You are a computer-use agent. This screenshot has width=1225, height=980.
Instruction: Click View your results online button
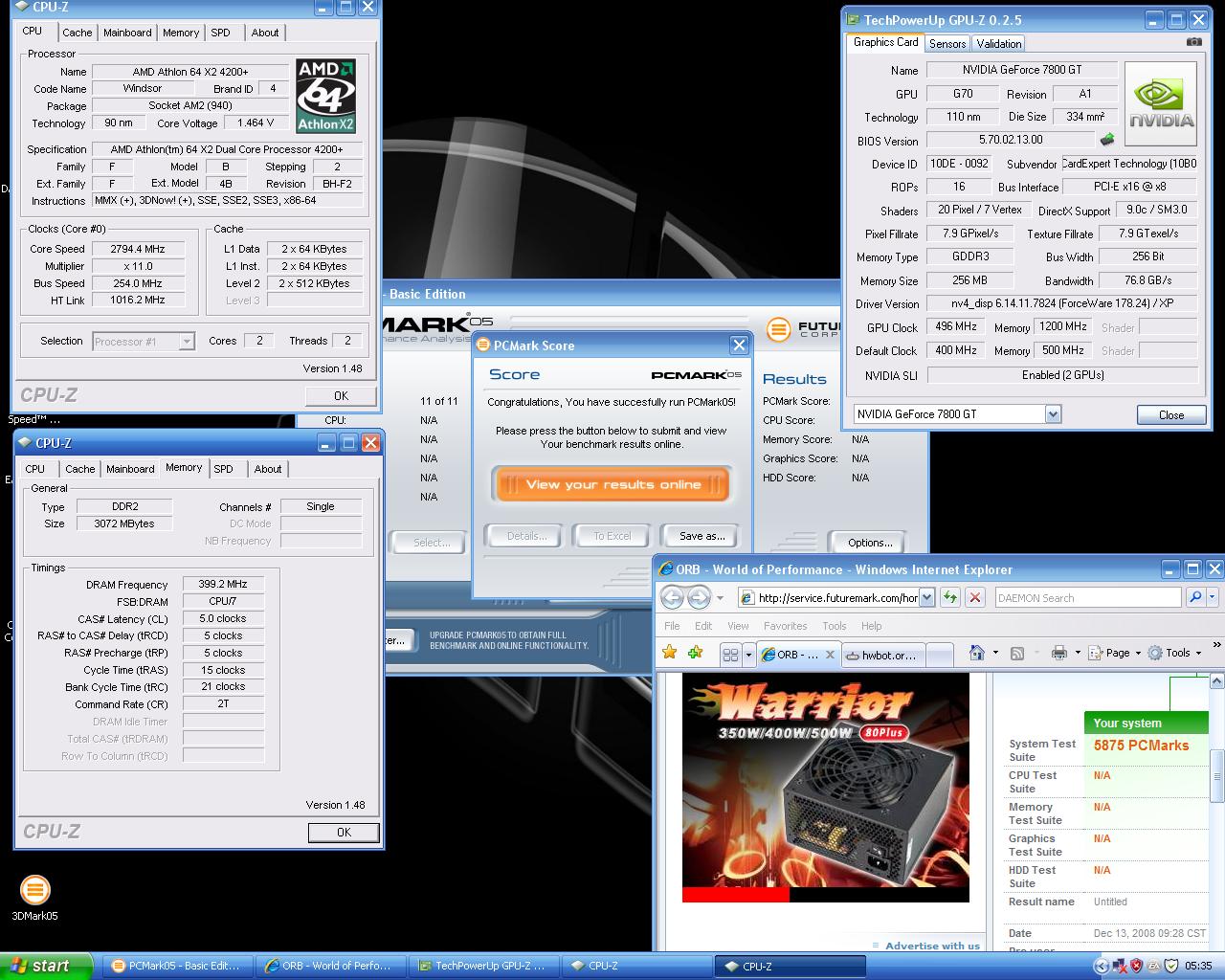613,484
